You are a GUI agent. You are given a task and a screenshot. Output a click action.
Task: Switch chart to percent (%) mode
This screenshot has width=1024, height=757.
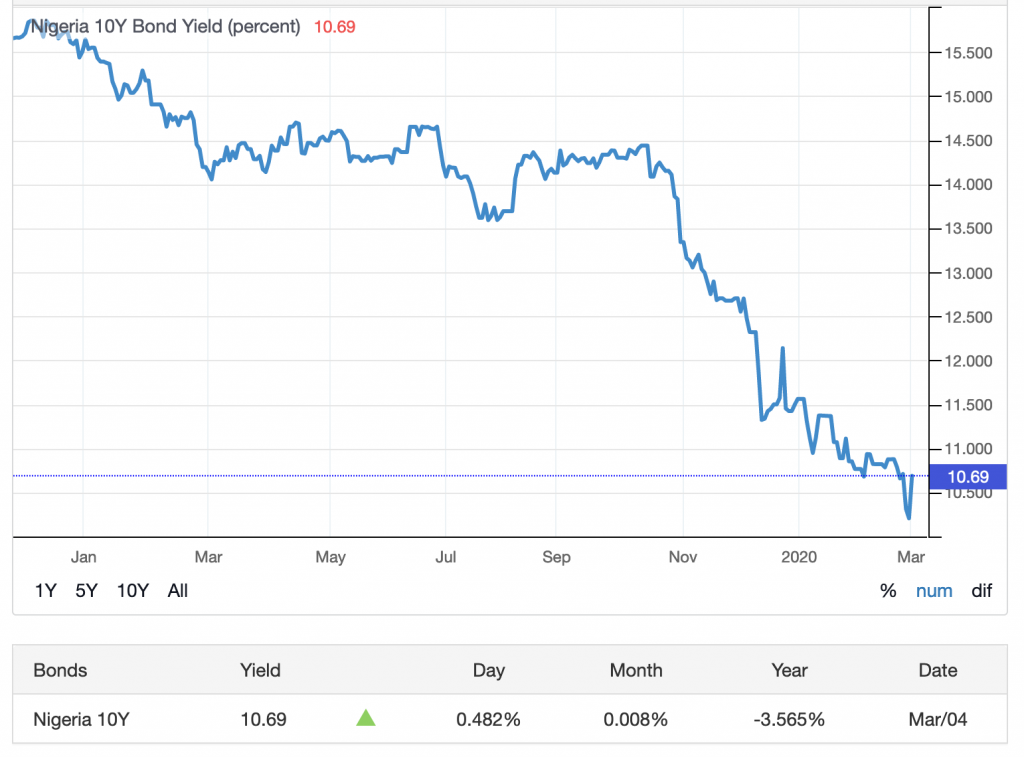pos(888,591)
